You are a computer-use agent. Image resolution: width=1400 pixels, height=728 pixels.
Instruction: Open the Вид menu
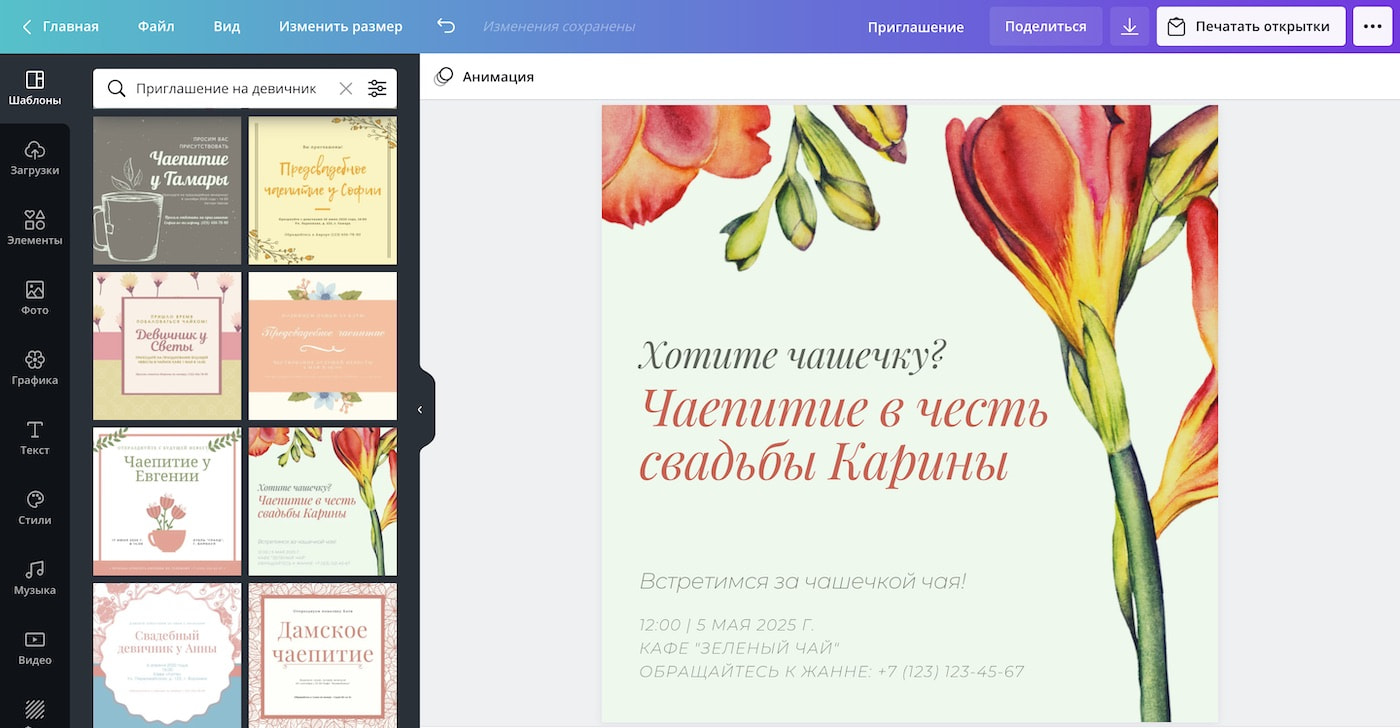coord(227,27)
